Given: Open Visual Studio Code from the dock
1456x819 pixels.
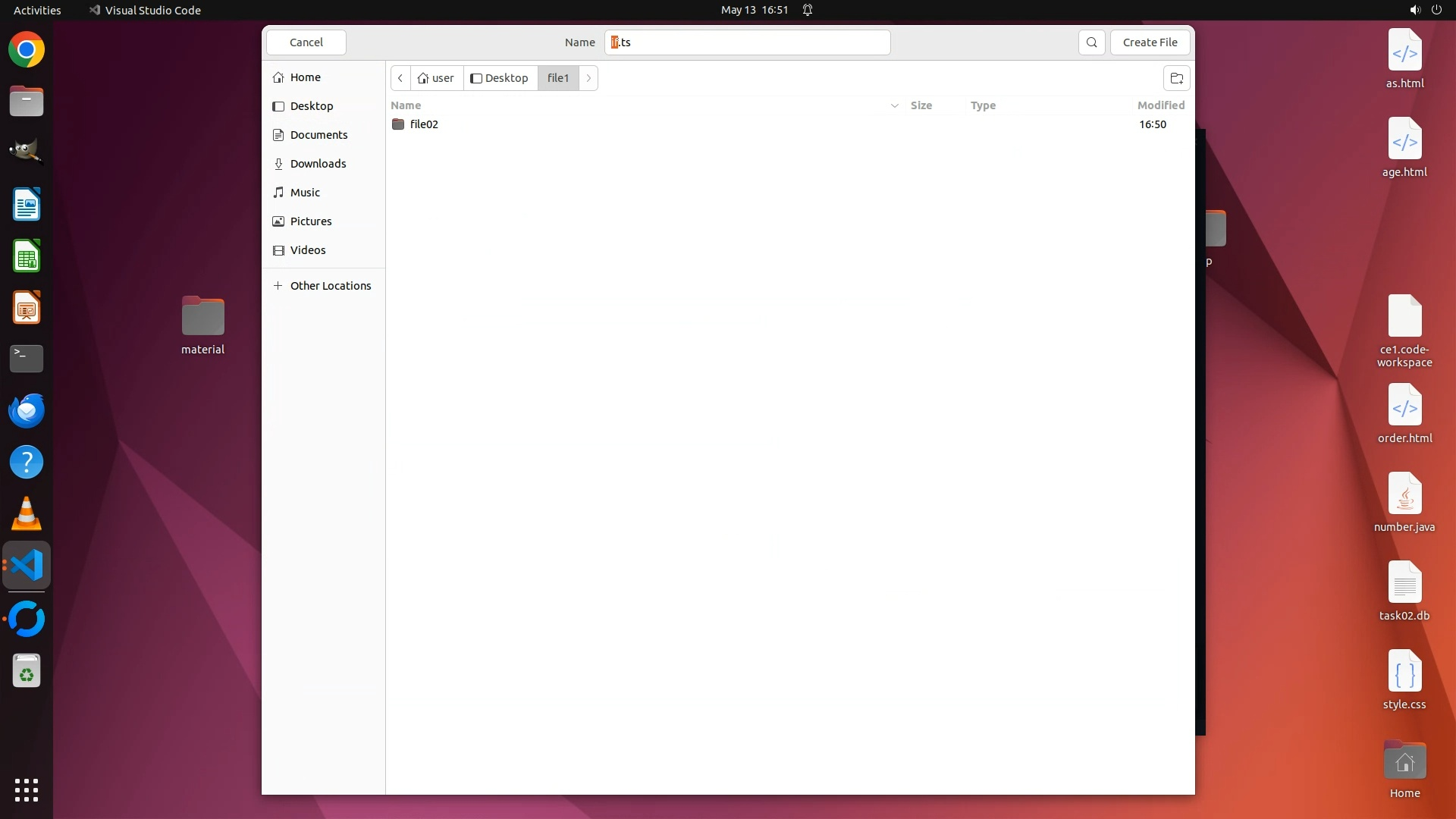Looking at the screenshot, I should [27, 566].
